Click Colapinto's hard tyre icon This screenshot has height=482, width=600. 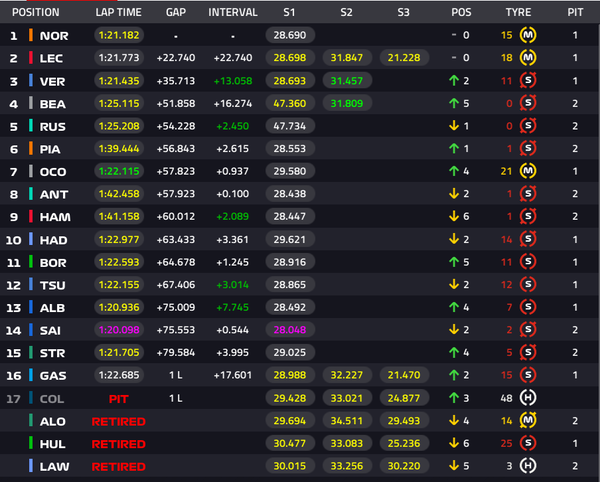tap(529, 398)
